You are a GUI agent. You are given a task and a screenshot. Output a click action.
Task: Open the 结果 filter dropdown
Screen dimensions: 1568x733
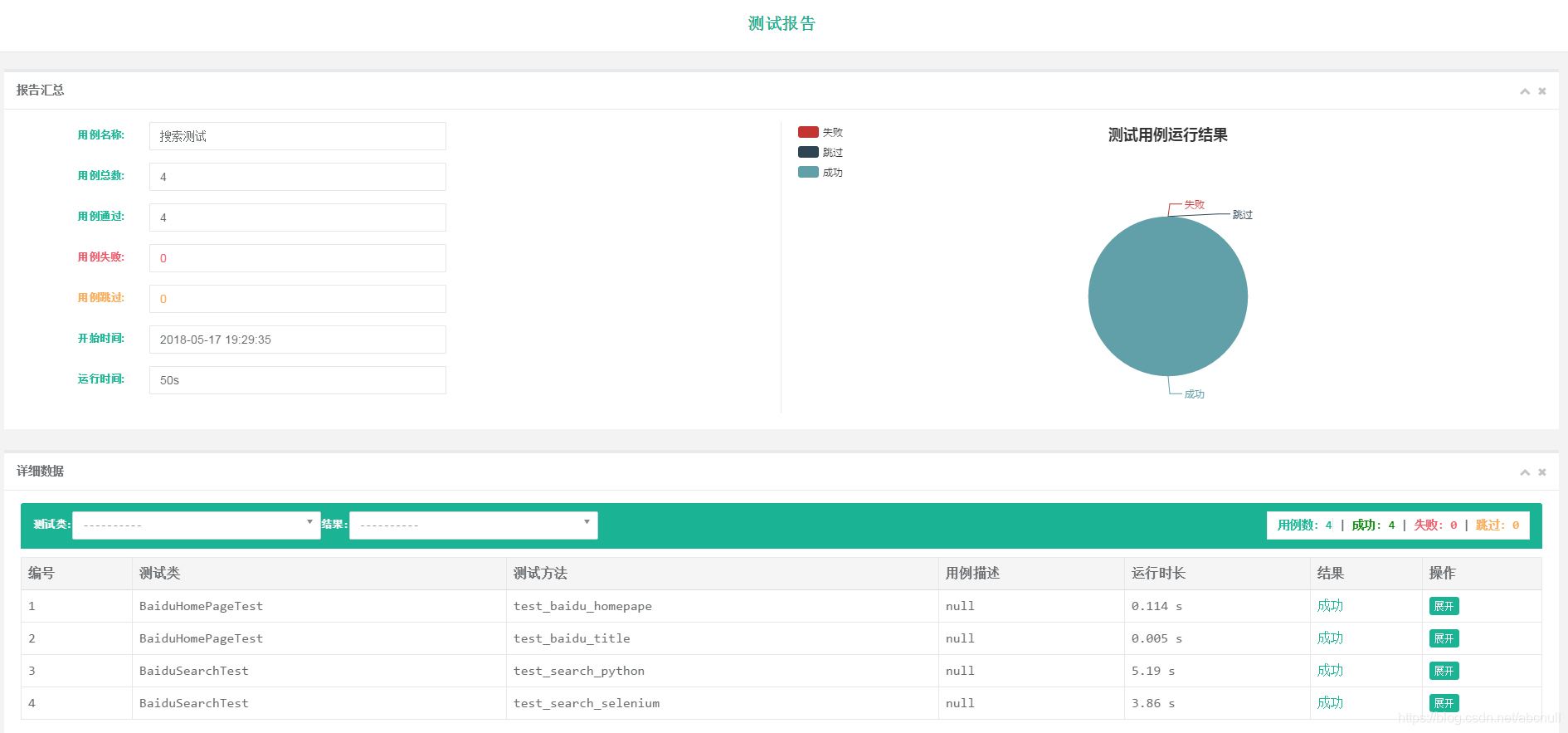point(474,525)
